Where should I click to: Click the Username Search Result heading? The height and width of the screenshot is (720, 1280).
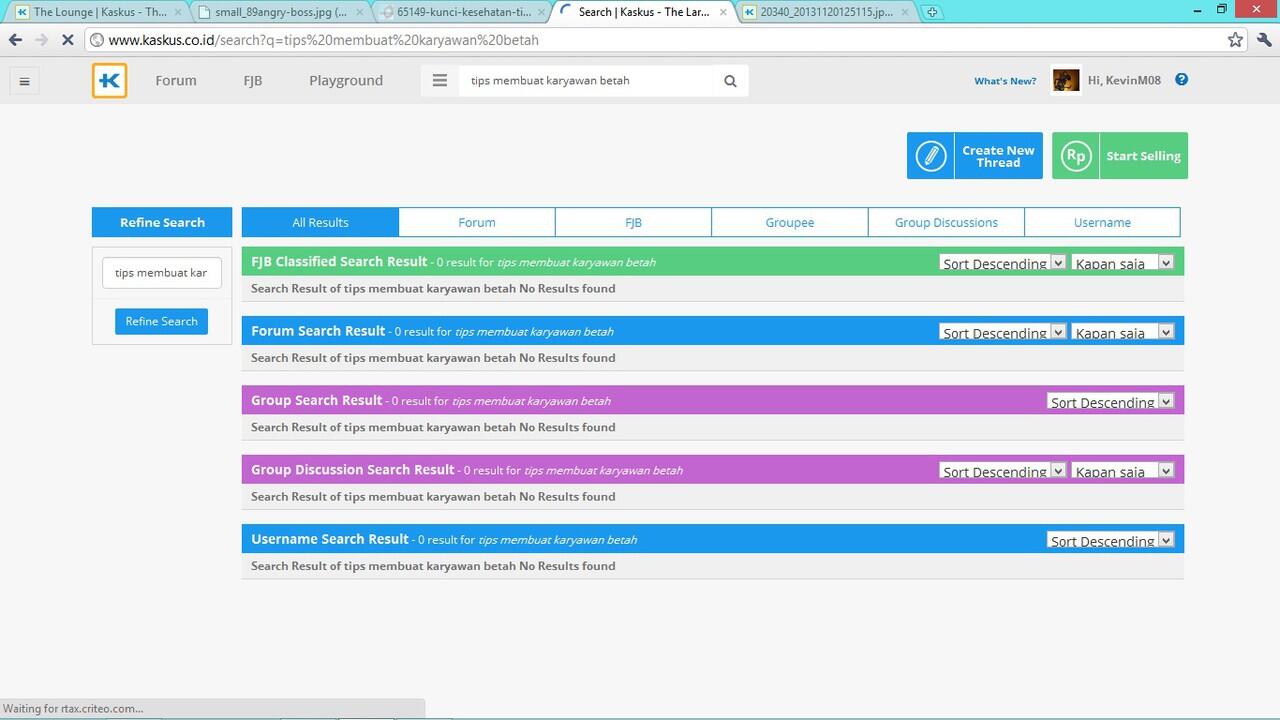pyautogui.click(x=330, y=539)
